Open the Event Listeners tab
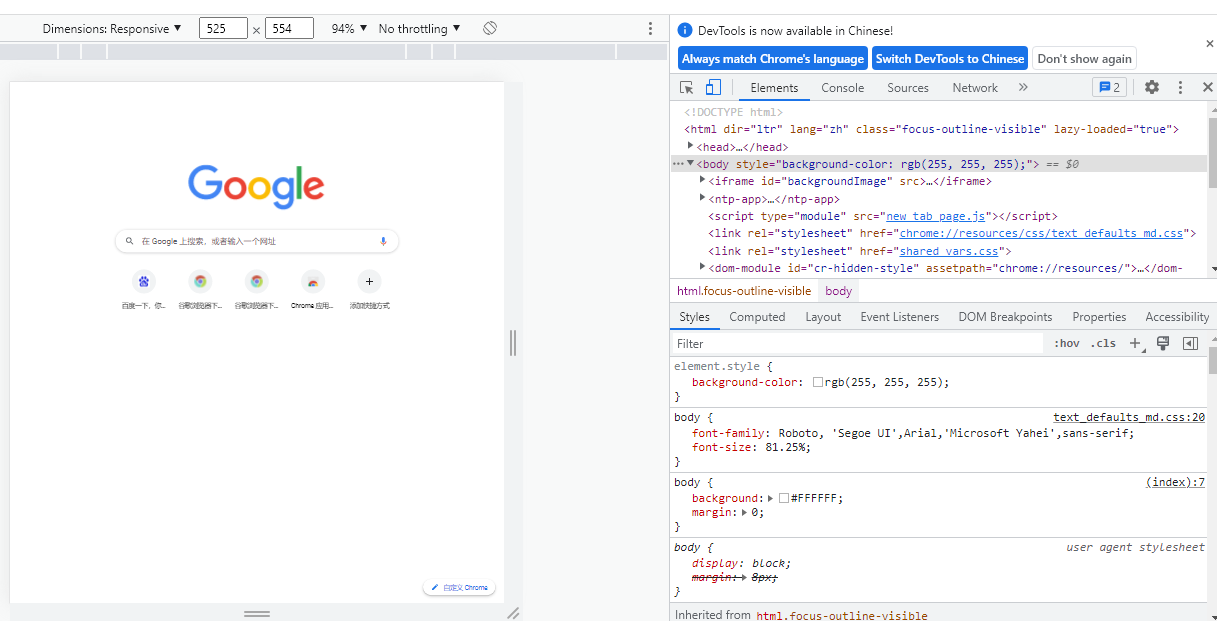Viewport: 1217px width, 621px height. tap(900, 317)
